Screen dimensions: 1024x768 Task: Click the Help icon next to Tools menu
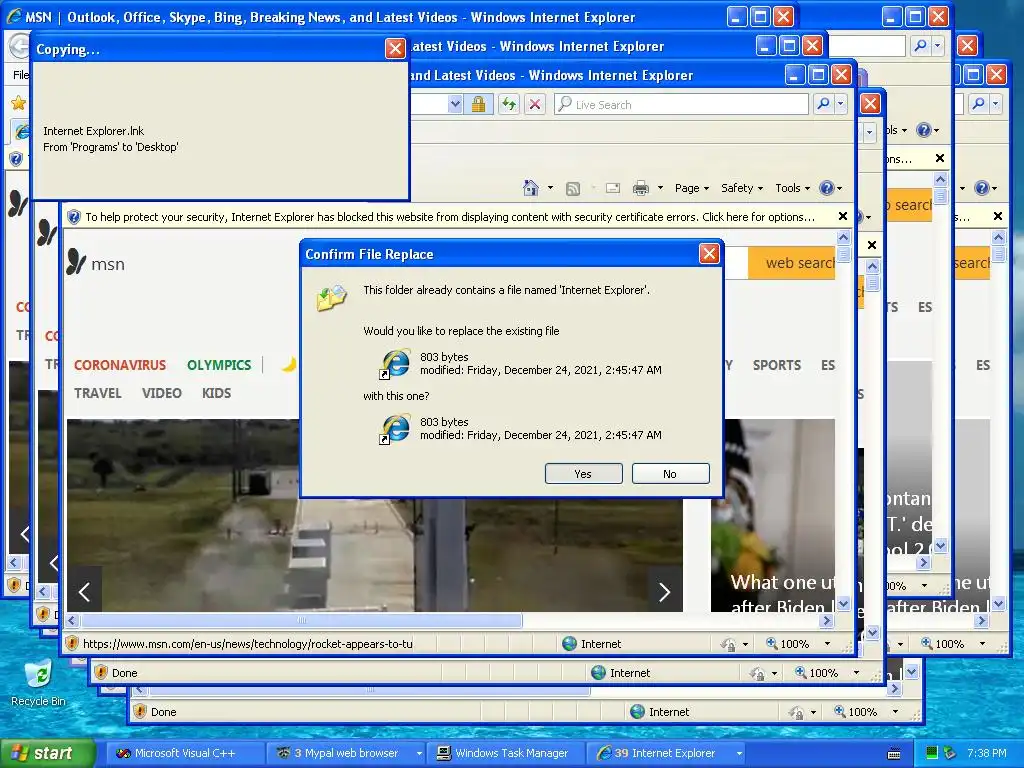tap(827, 188)
